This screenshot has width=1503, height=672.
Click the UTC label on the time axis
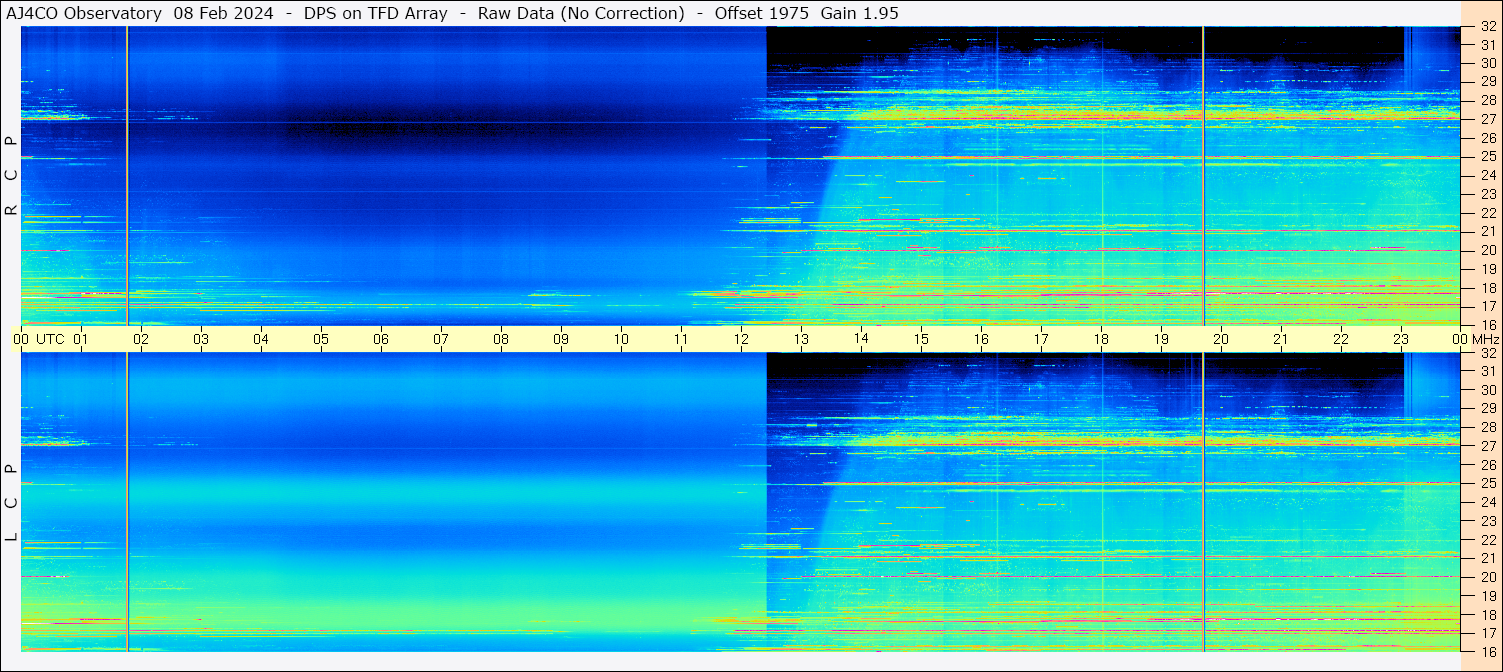[x=50, y=339]
